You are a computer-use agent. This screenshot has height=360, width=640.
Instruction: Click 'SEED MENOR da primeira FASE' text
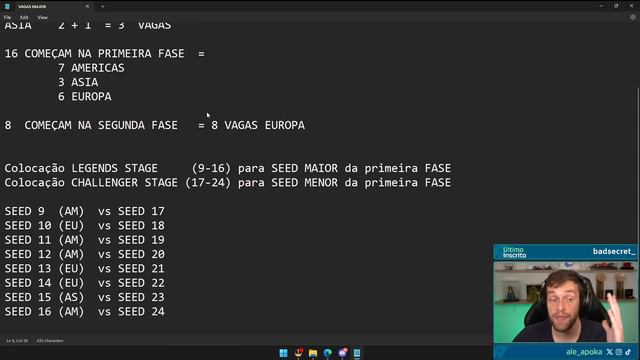(x=361, y=182)
